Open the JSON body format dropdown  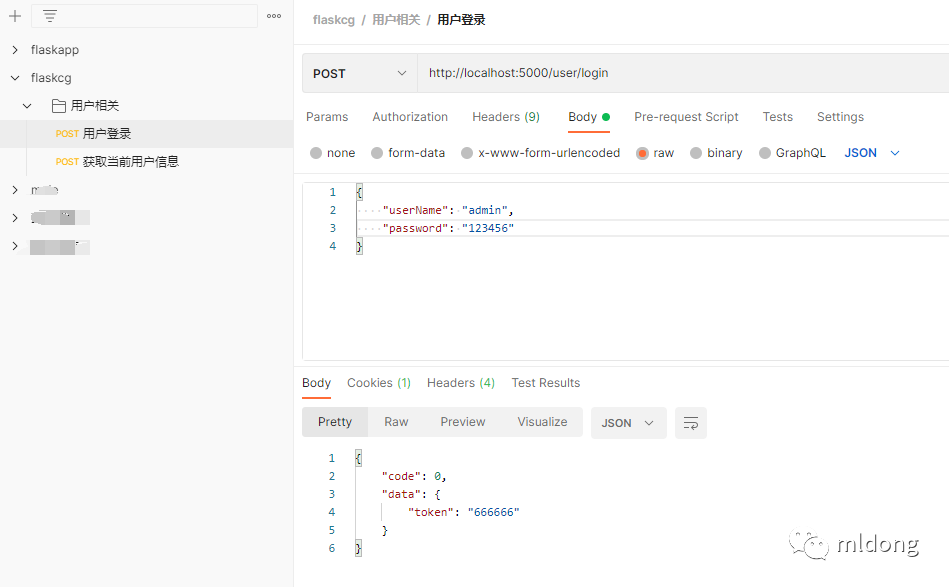pos(872,153)
